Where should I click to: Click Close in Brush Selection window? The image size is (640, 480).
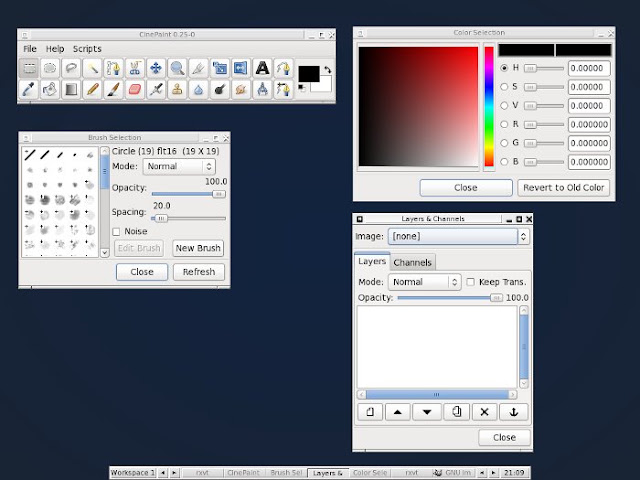142,272
